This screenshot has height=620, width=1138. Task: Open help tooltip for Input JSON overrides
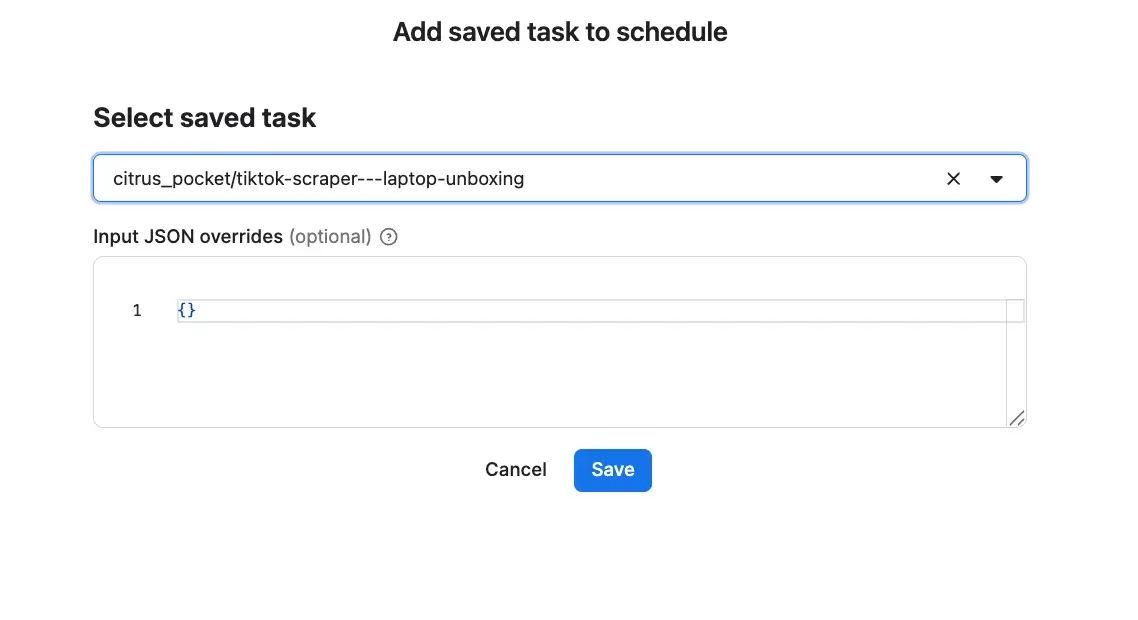[389, 237]
